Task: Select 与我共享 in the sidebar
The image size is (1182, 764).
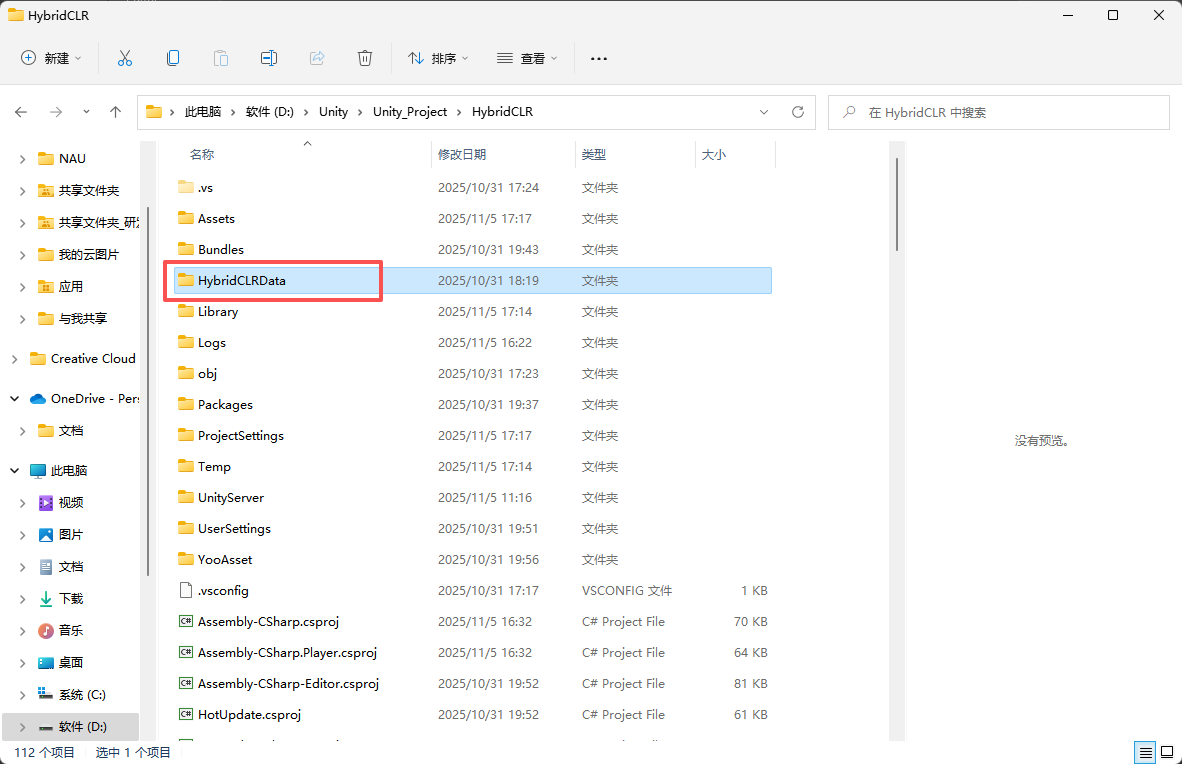Action: 83,319
